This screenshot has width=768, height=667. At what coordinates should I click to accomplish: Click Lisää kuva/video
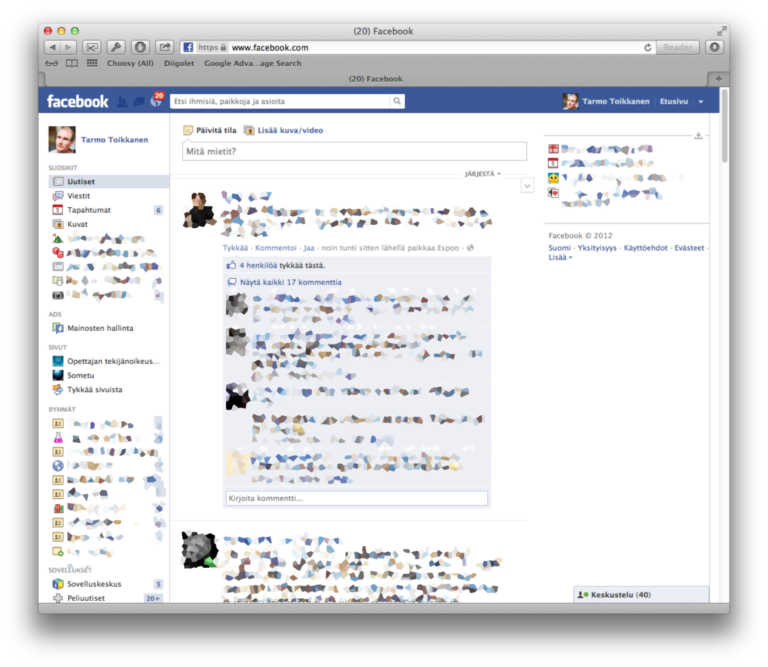tap(284, 130)
